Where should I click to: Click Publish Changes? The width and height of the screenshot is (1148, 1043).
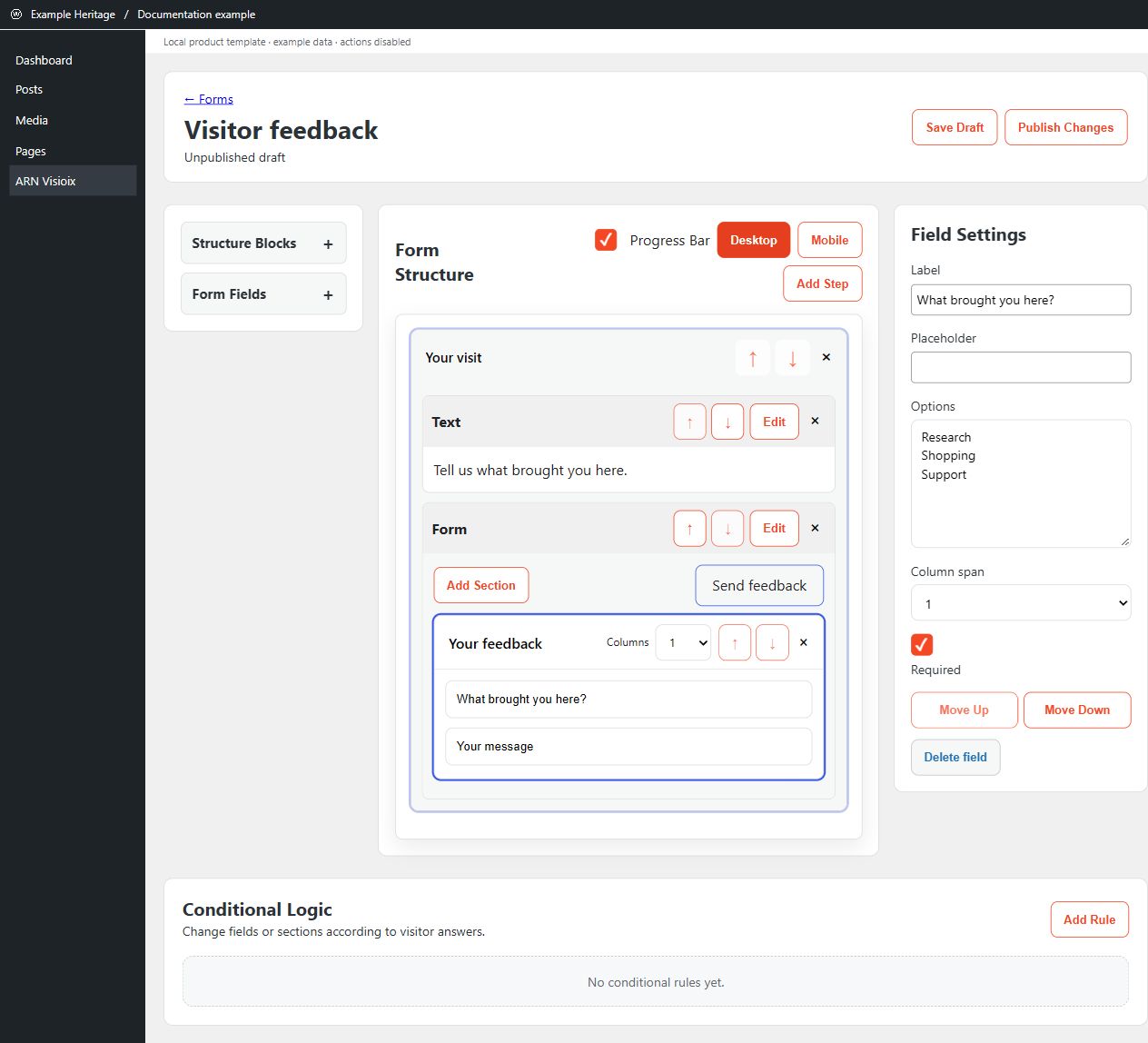[1065, 127]
